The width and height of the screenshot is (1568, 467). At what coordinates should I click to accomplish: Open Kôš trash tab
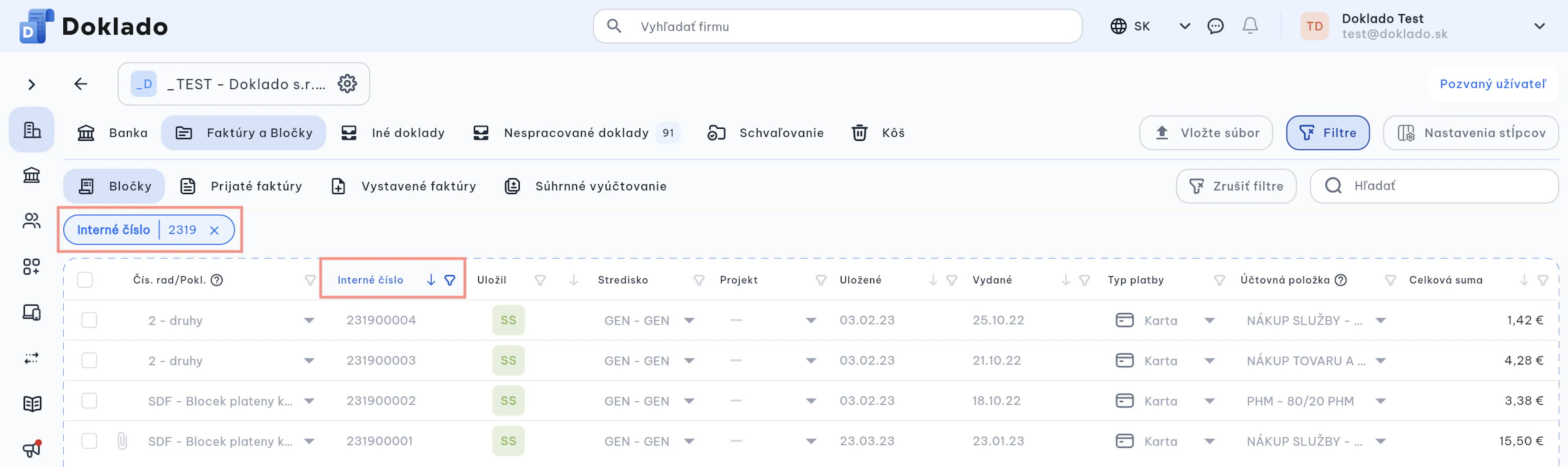pyautogui.click(x=878, y=133)
